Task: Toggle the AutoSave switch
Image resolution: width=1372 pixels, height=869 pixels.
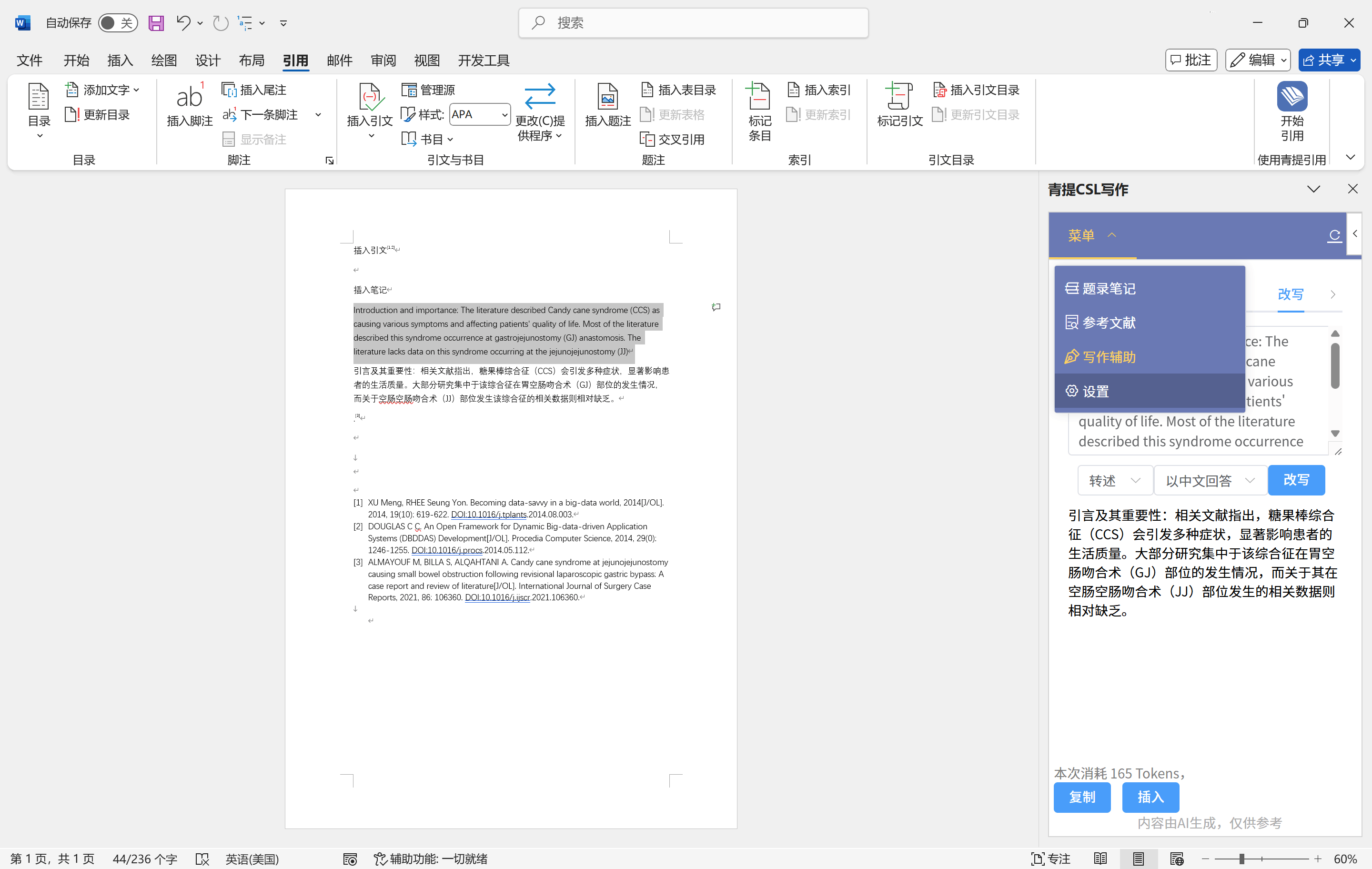Action: pos(117,23)
